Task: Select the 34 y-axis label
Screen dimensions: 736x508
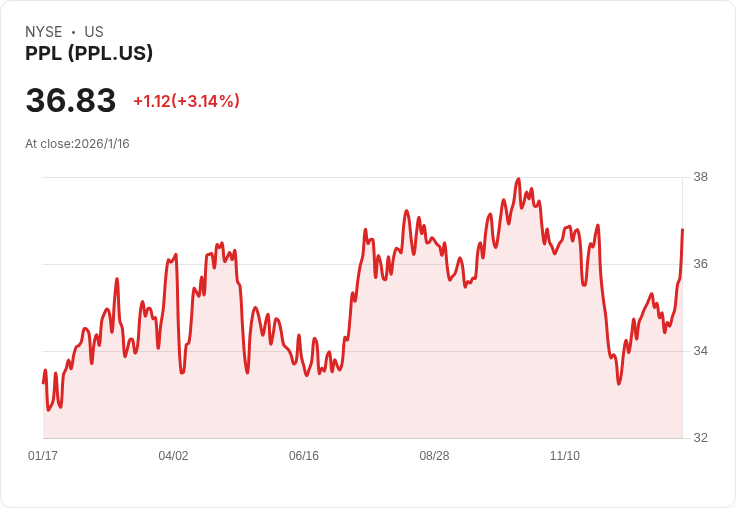Action: 700,351
